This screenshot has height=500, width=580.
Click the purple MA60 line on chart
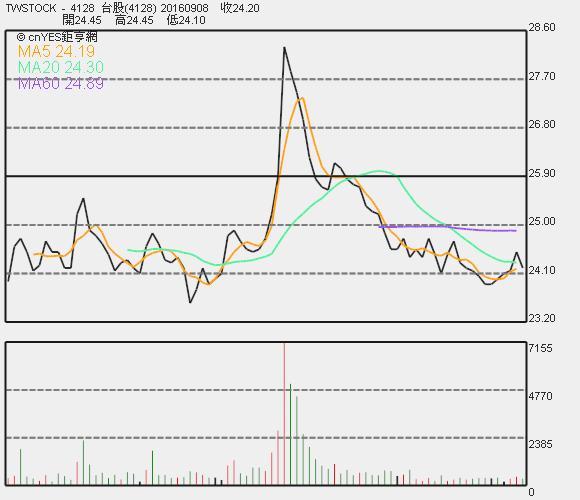(448, 228)
